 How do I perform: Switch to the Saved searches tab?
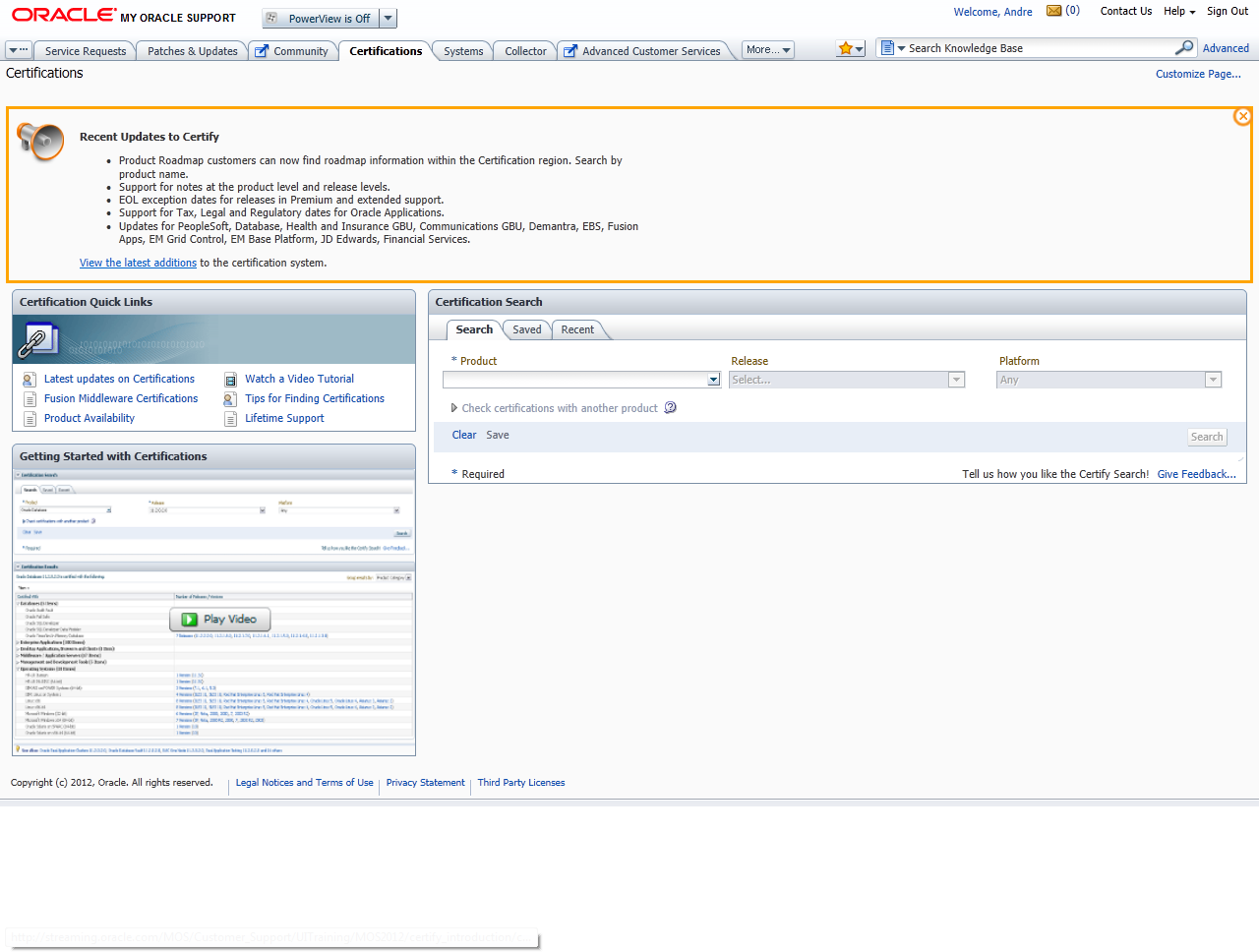(x=527, y=329)
